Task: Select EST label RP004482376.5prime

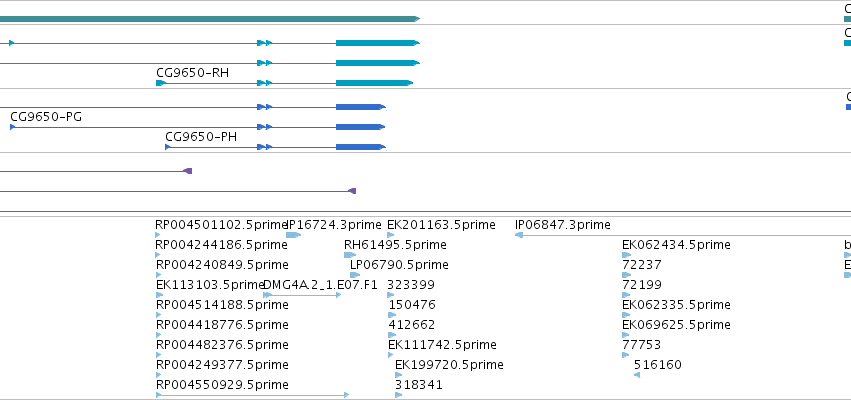Action: [x=222, y=345]
